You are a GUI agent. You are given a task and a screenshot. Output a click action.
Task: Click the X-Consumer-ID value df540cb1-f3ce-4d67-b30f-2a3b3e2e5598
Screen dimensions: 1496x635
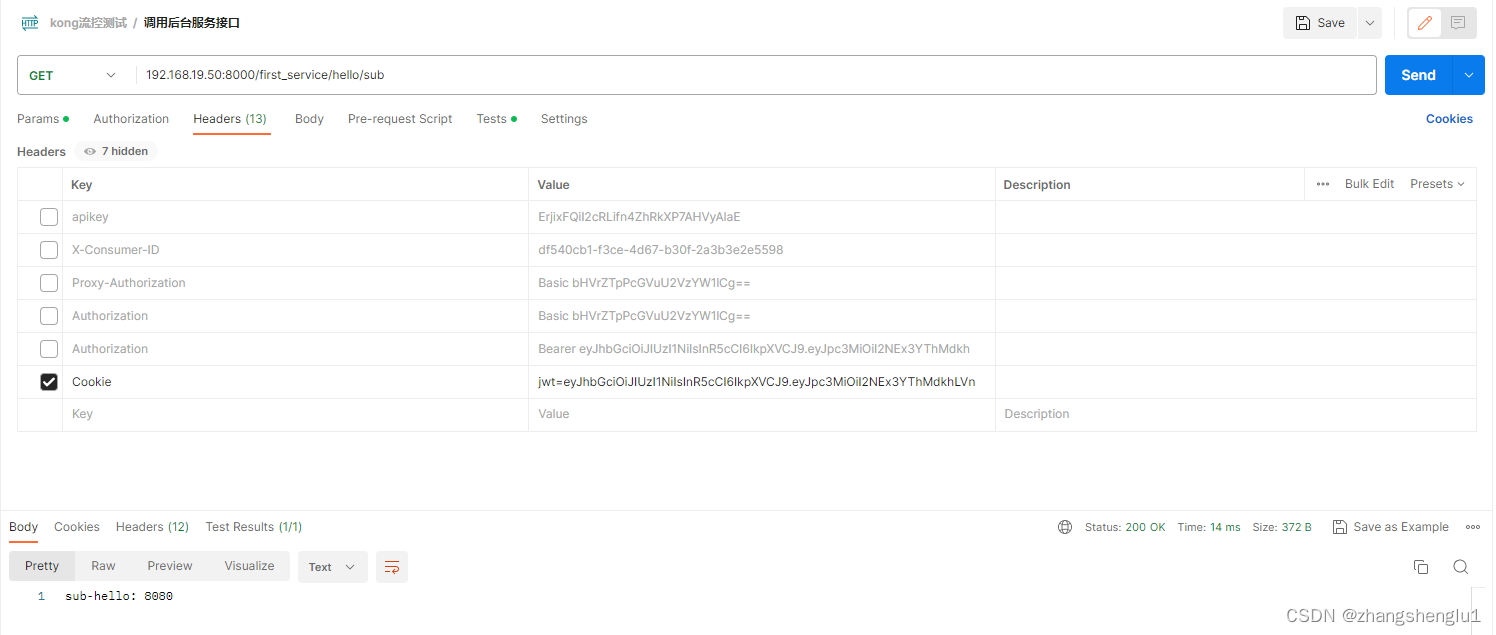click(661, 250)
